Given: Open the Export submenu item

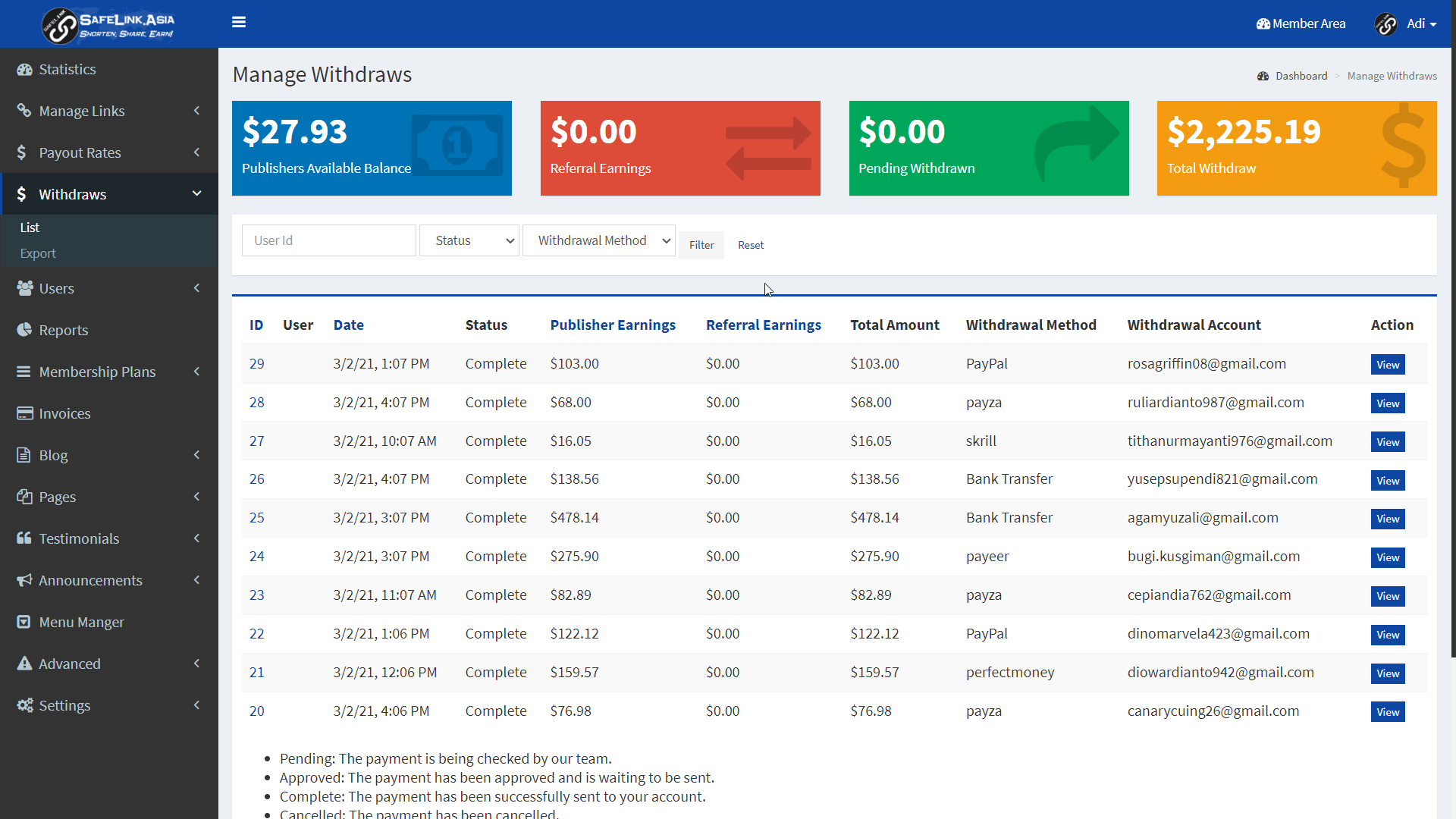Looking at the screenshot, I should (38, 253).
